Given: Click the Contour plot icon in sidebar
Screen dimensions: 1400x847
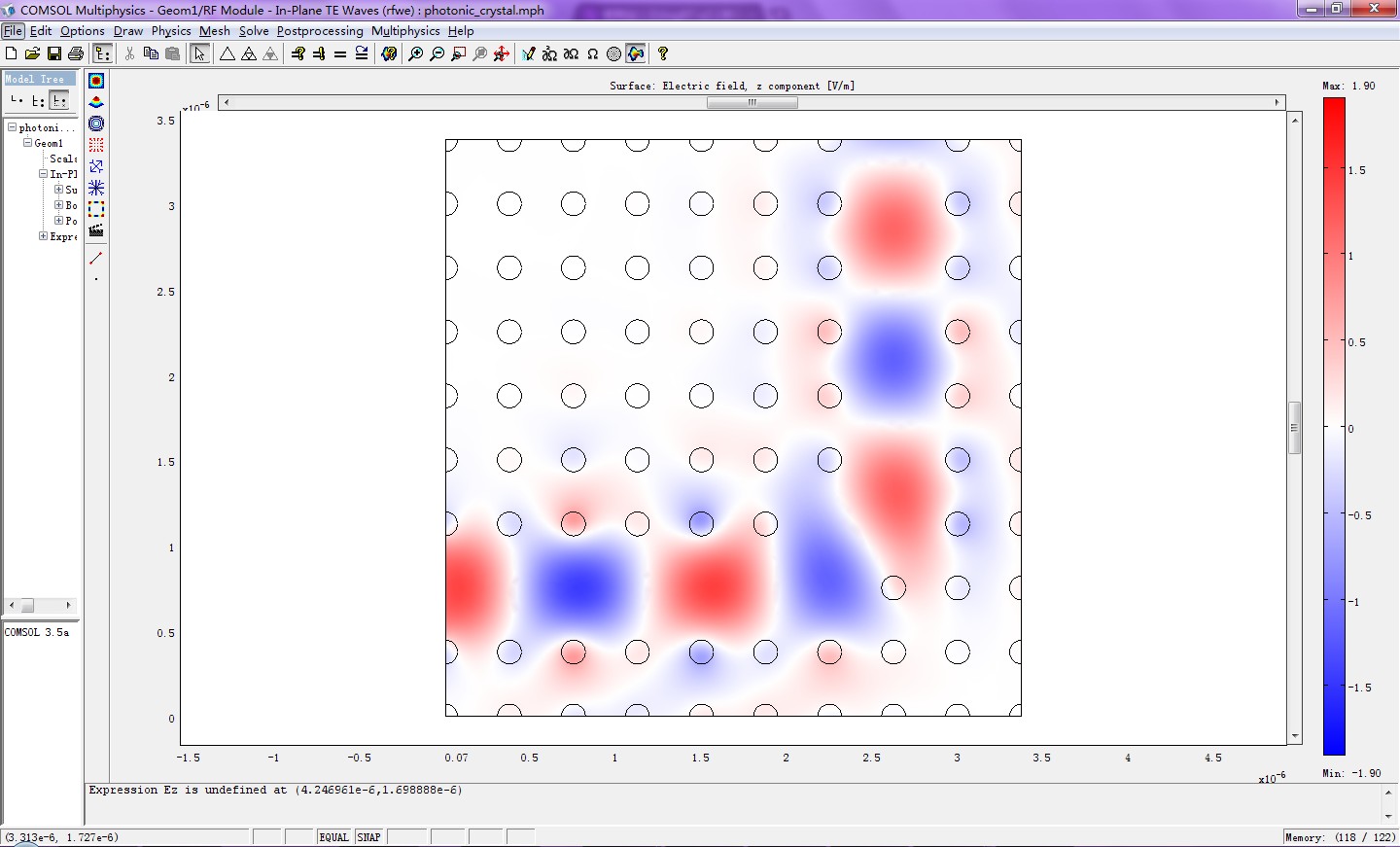Looking at the screenshot, I should [x=96, y=124].
